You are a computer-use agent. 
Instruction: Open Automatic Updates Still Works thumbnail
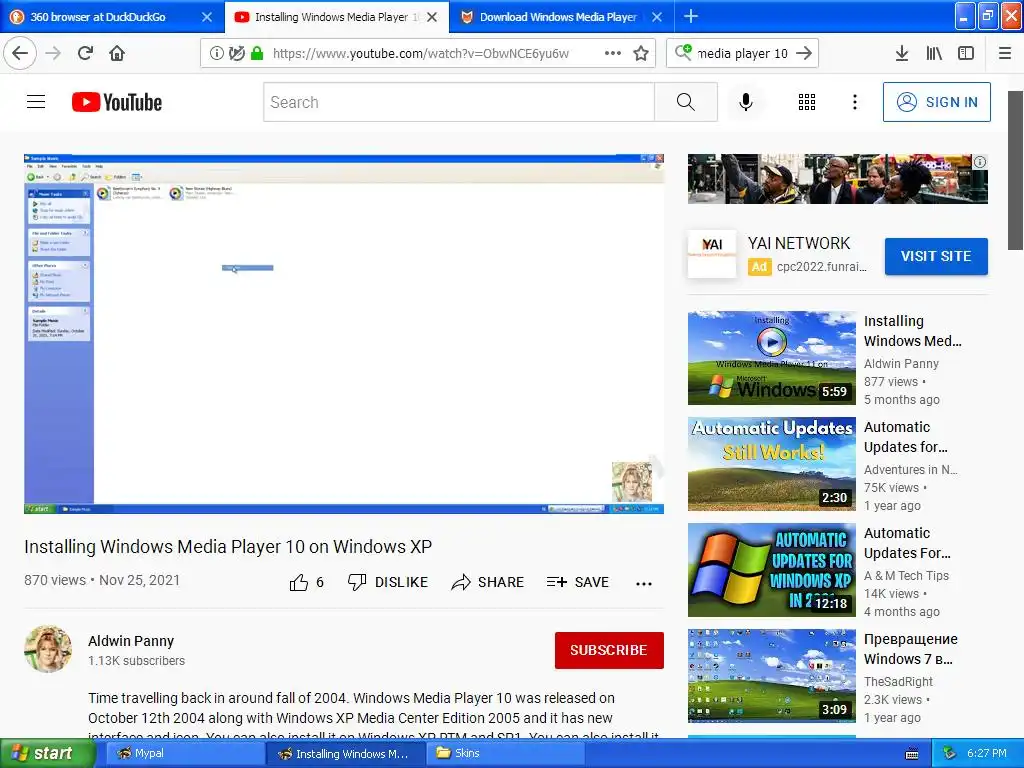[x=771, y=464]
